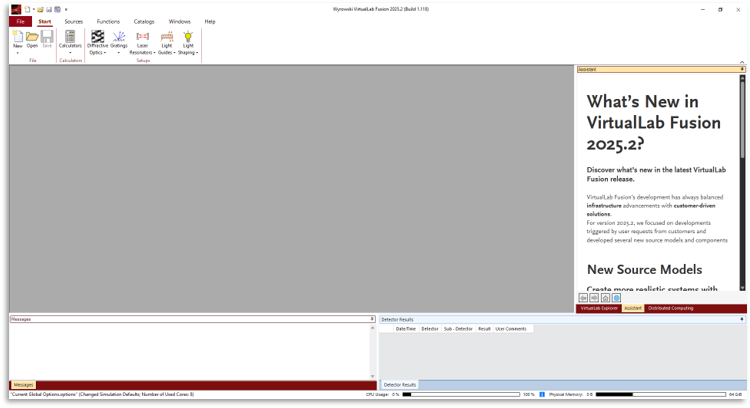Select the Diffractive Optics setup icon
The image size is (750, 408).
97,37
